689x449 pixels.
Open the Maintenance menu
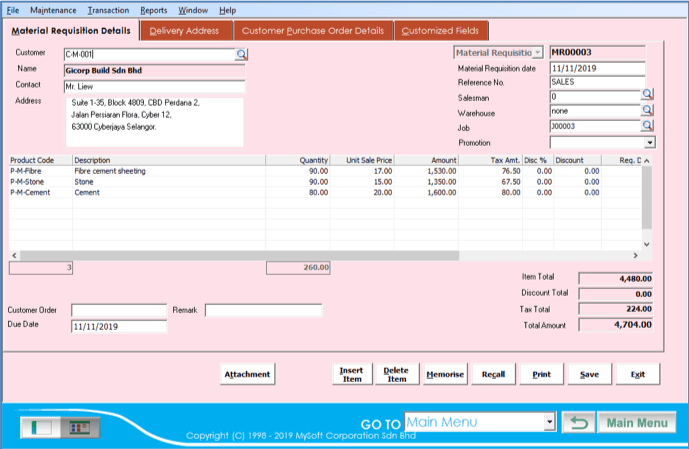(x=53, y=10)
